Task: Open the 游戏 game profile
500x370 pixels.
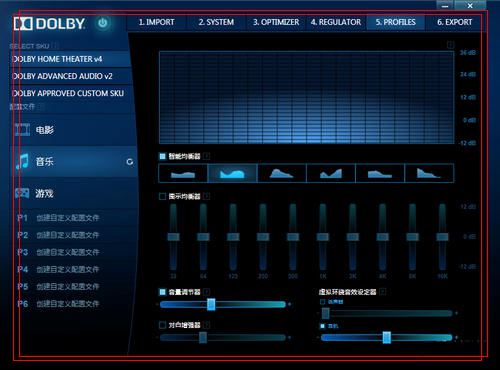Action: [x=73, y=193]
